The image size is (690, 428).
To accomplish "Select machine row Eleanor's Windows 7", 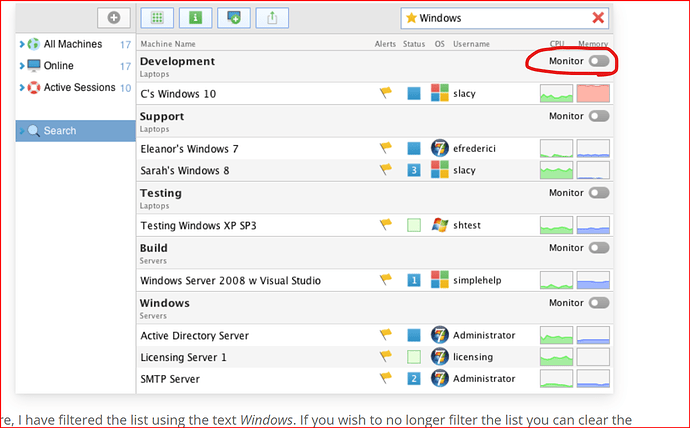I will [x=374, y=148].
